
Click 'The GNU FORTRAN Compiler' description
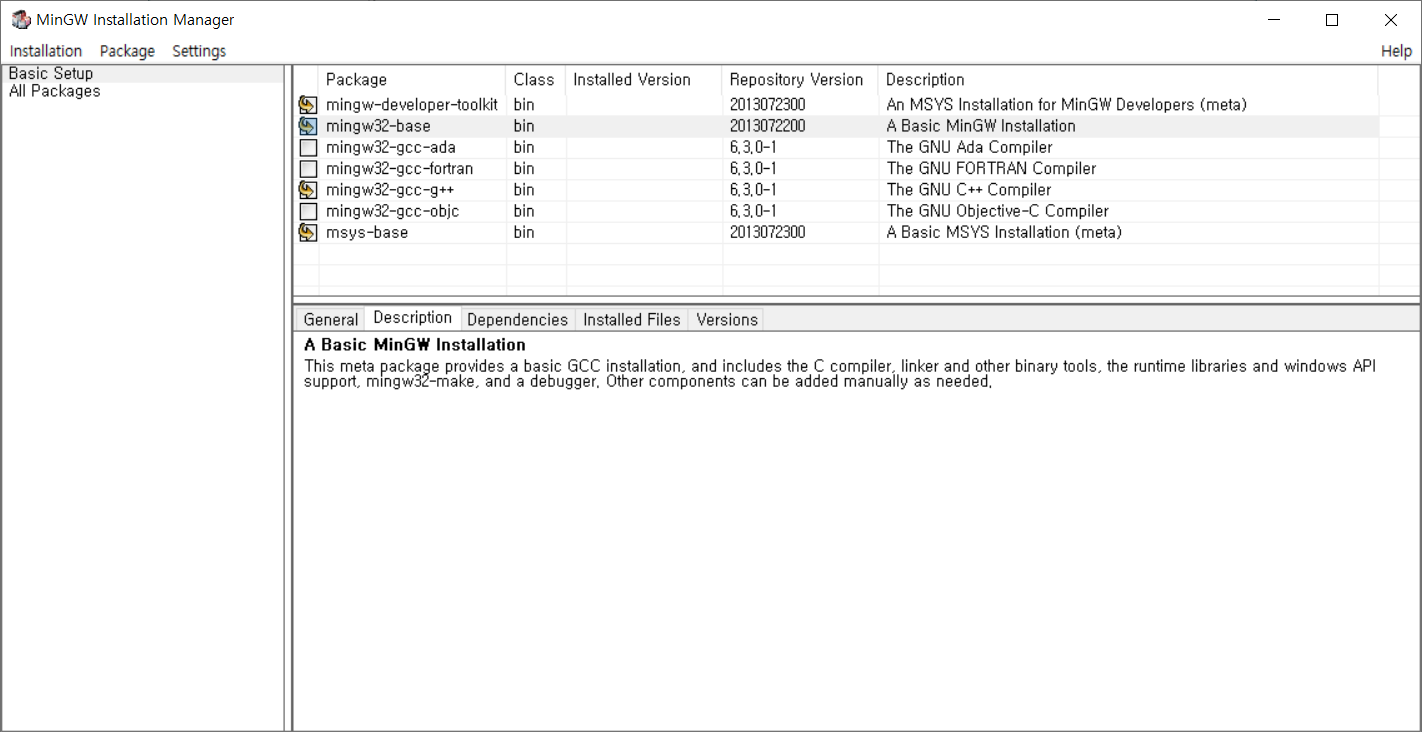click(991, 169)
